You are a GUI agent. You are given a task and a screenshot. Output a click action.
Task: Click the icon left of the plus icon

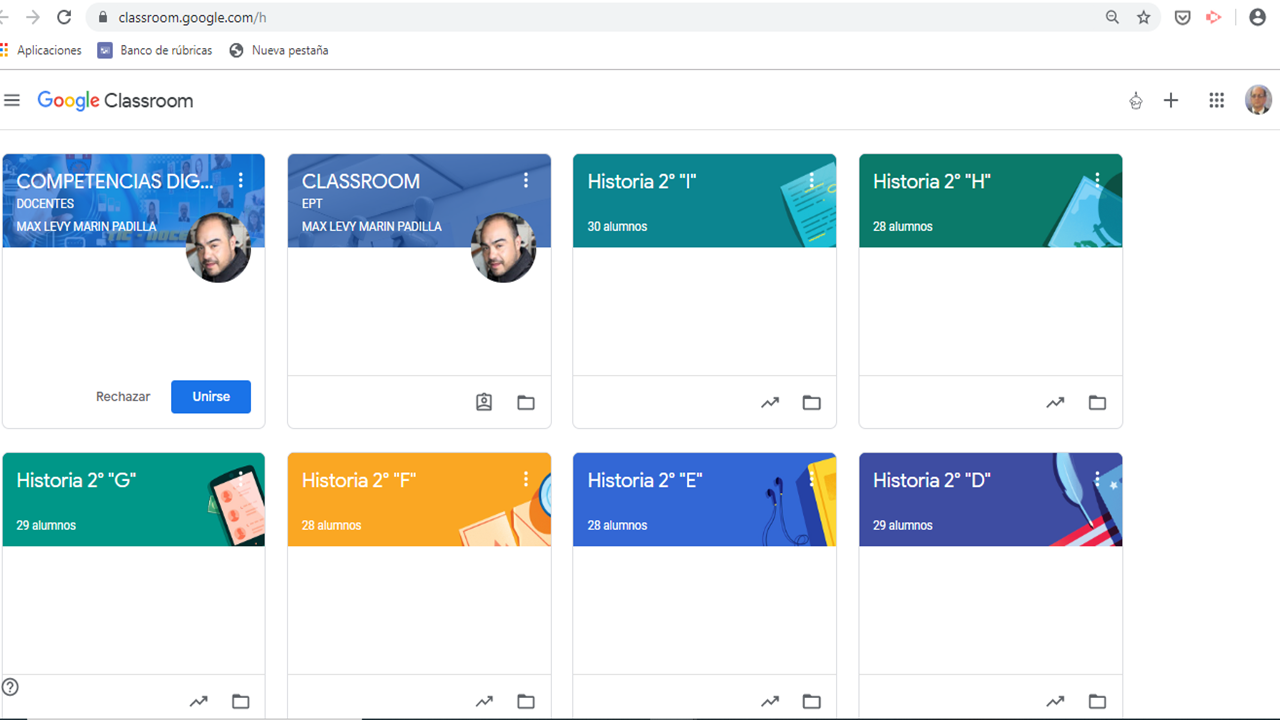click(x=1136, y=100)
